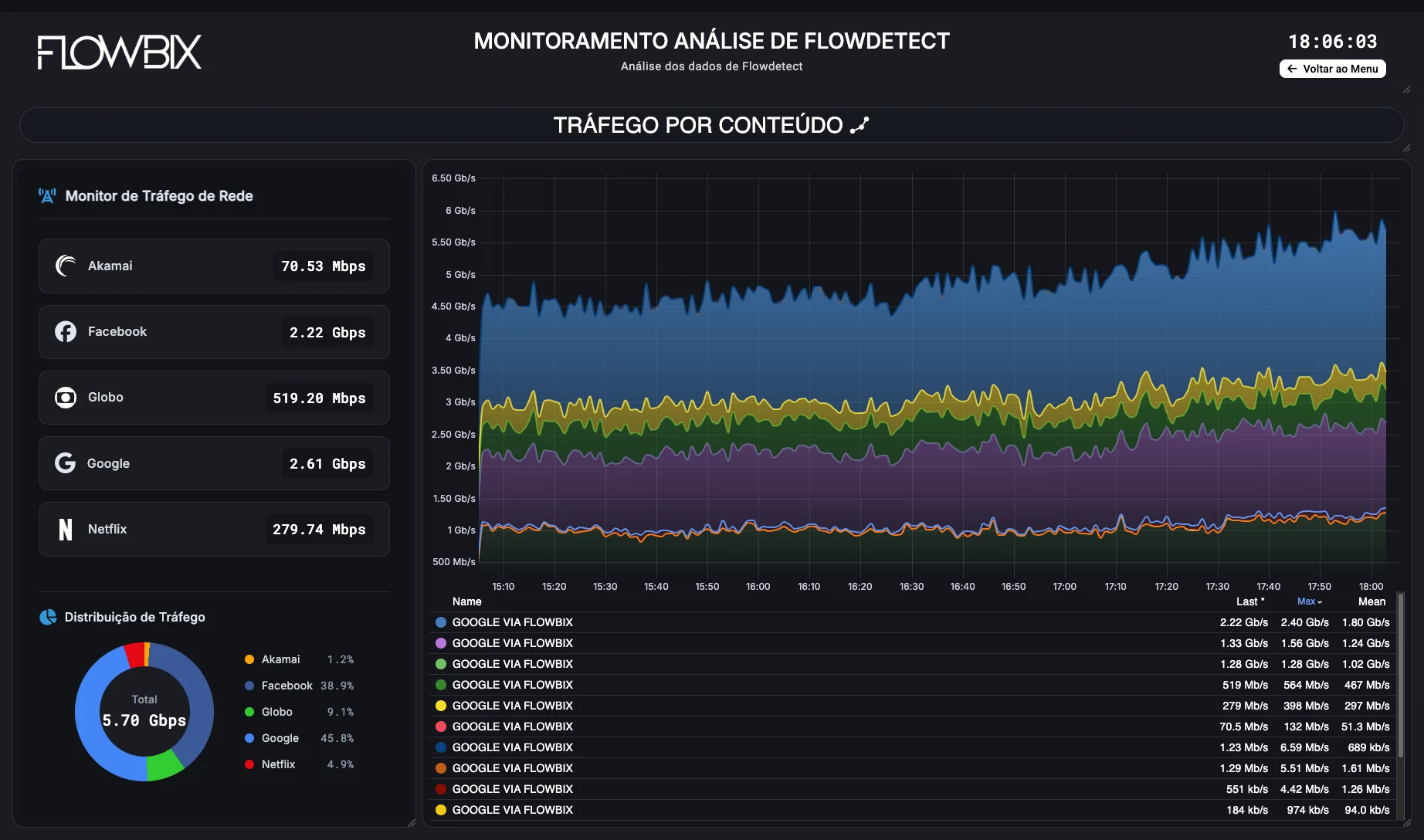Open the yellow swatch of the 279 Mb/s series
1424x840 pixels.
click(441, 706)
